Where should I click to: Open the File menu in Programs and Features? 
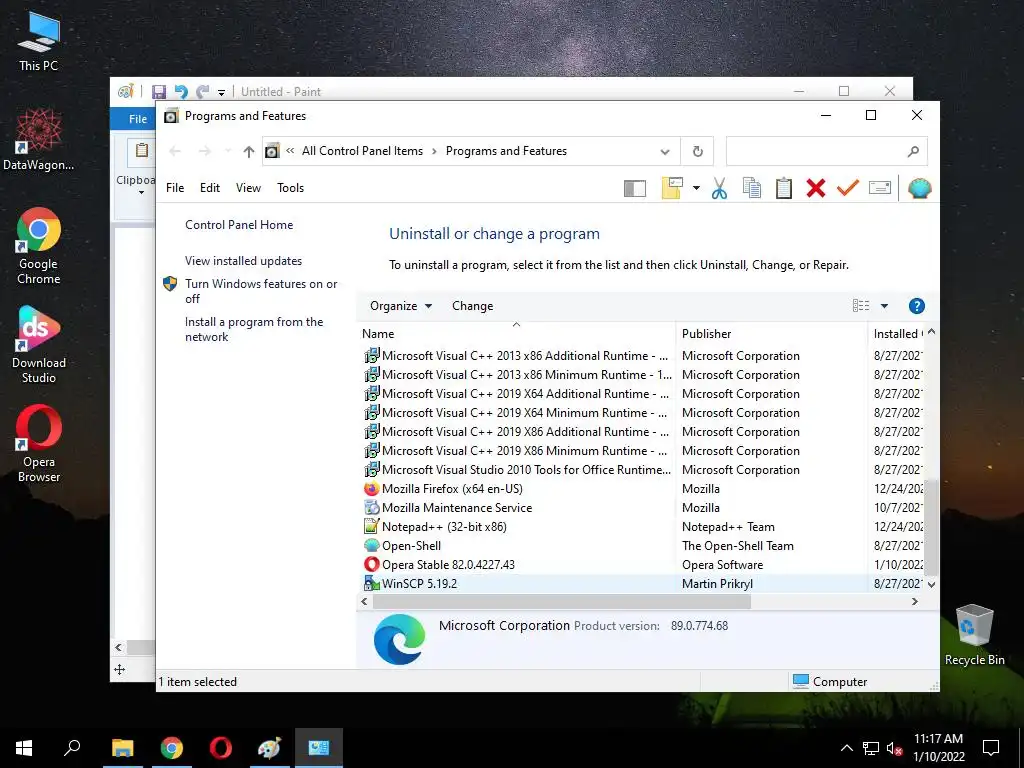point(175,188)
